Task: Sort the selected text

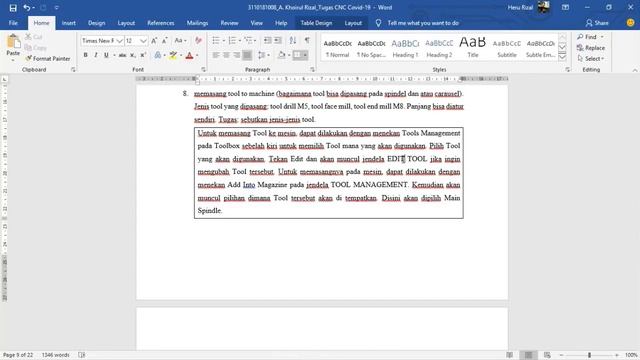Action: (x=293, y=40)
